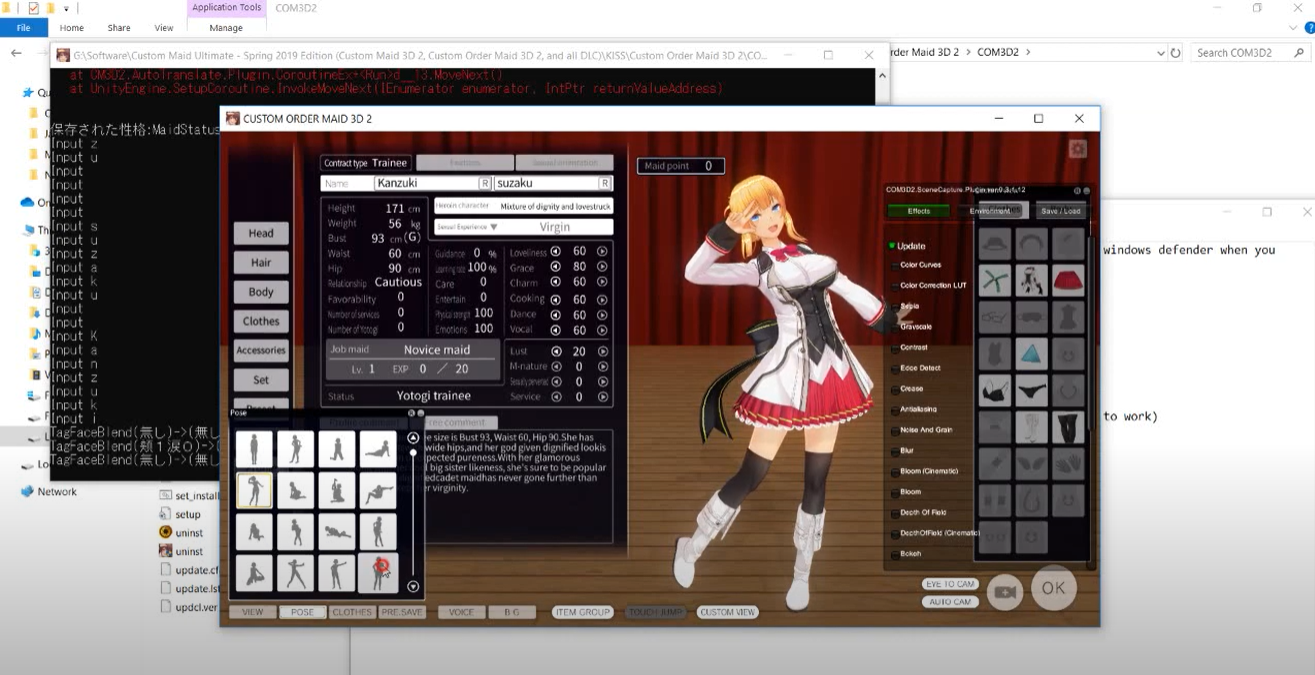1315x675 pixels.
Task: Select the wide-stance punching pose thumbnail
Action: pos(295,572)
